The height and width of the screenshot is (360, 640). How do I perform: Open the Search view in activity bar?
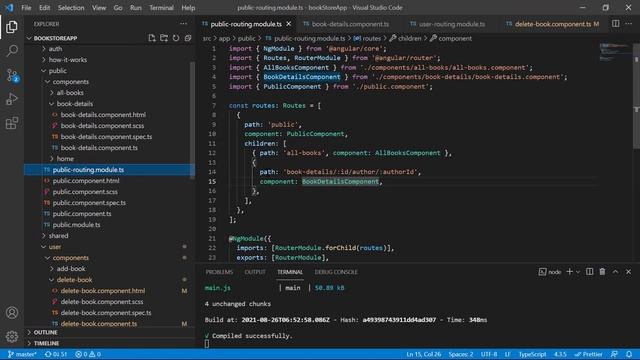point(12,51)
